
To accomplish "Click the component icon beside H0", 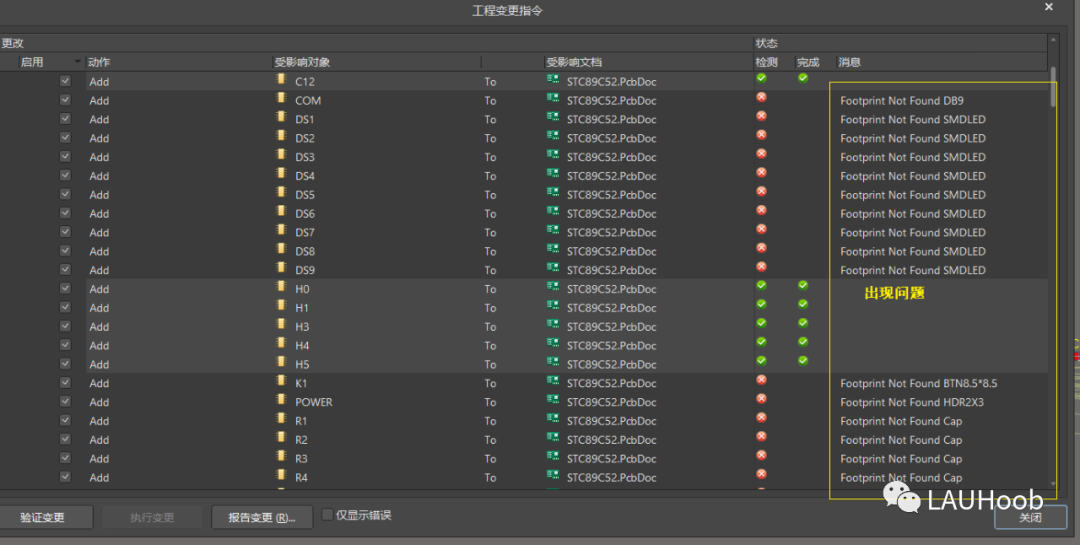I will pyautogui.click(x=281, y=287).
